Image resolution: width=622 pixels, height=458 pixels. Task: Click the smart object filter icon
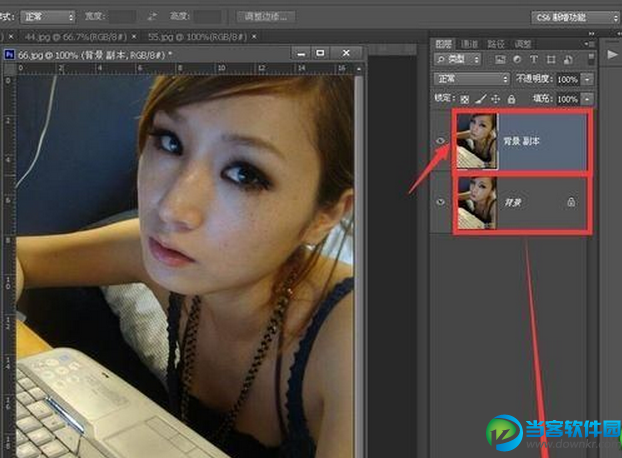point(566,61)
